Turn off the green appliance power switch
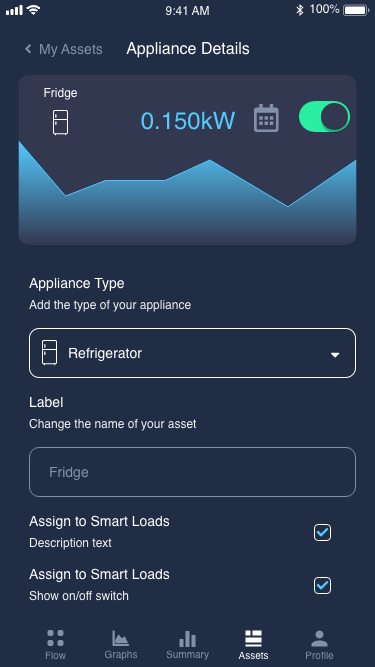This screenshot has height=667, width=375. [x=324, y=117]
